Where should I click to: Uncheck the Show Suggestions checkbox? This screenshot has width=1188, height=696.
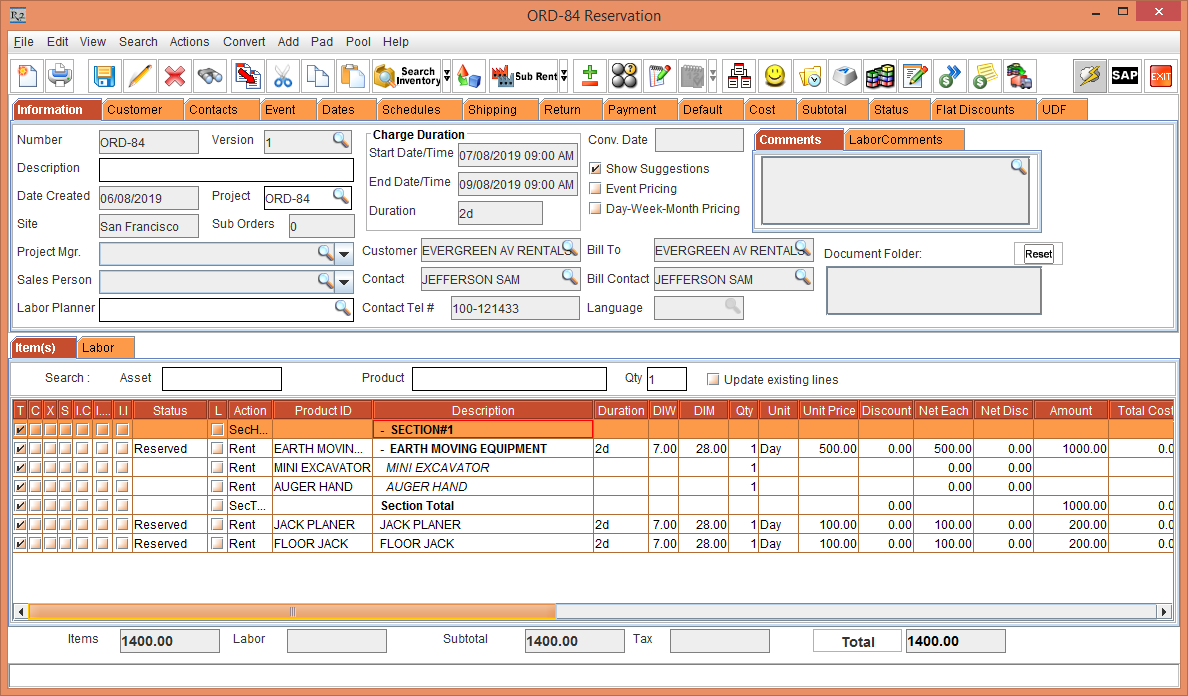coord(596,169)
